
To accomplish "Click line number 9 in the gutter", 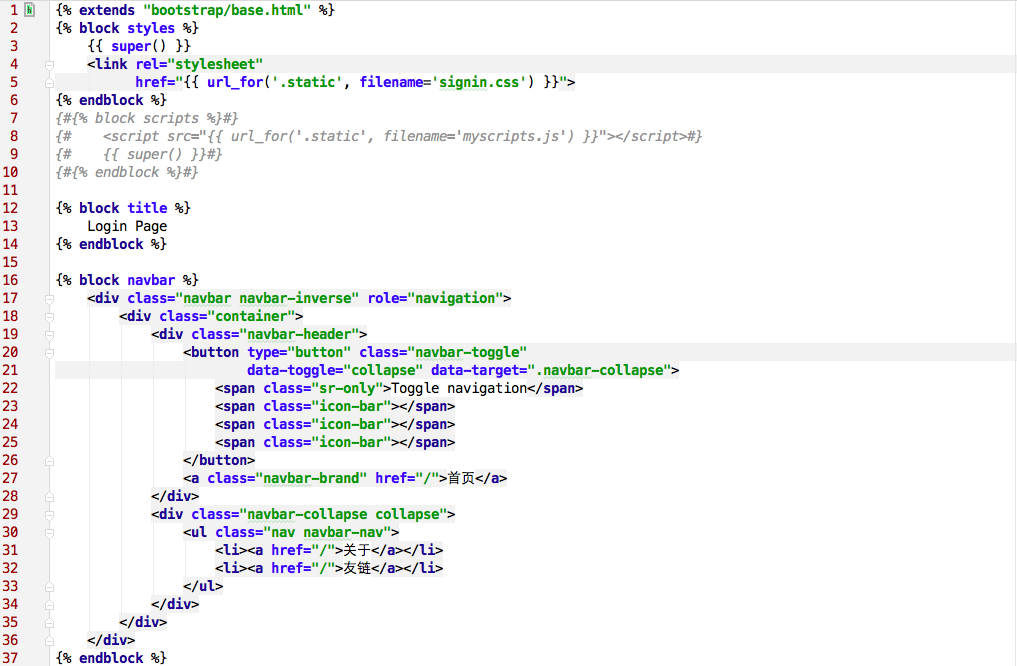I will (x=14, y=154).
